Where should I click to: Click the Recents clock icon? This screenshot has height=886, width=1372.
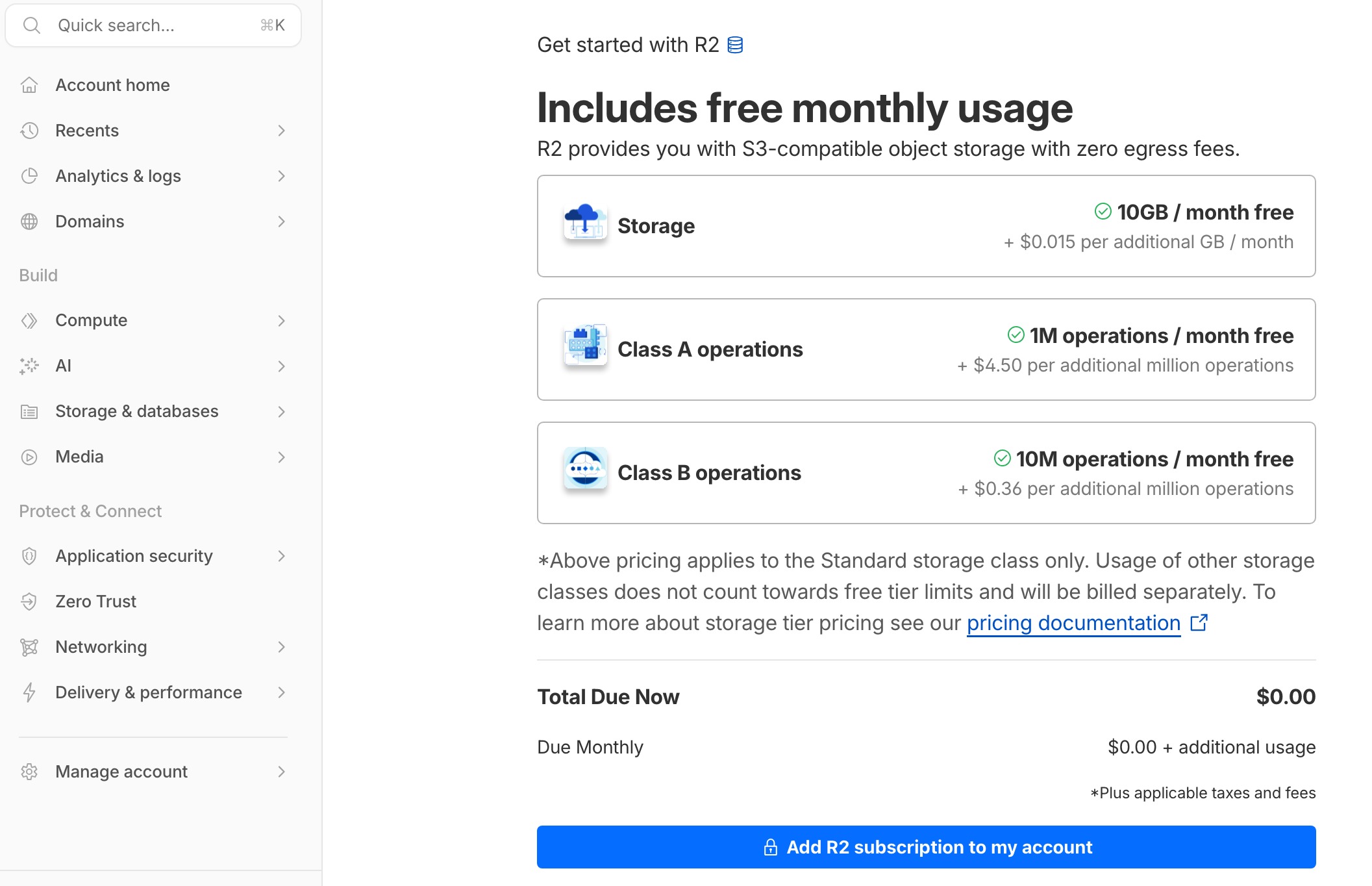click(x=29, y=131)
